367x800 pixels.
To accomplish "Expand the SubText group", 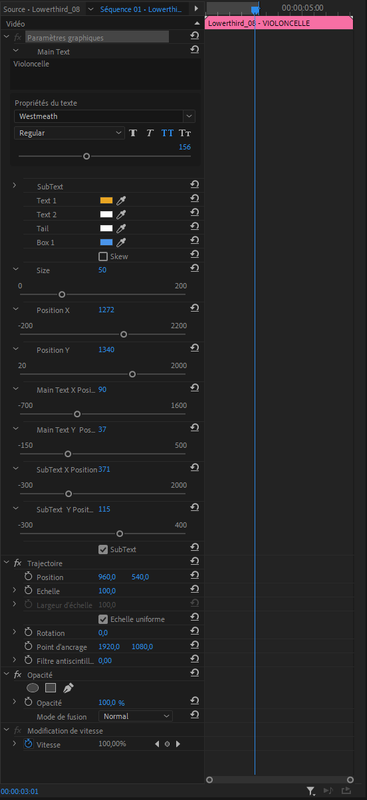I will coord(14,186).
